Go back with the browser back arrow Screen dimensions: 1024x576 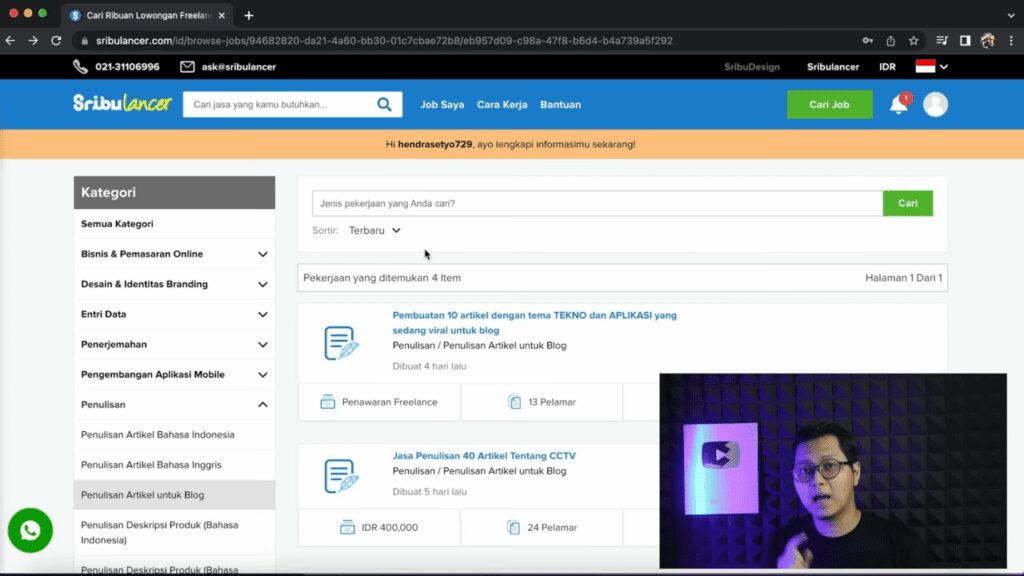10,40
